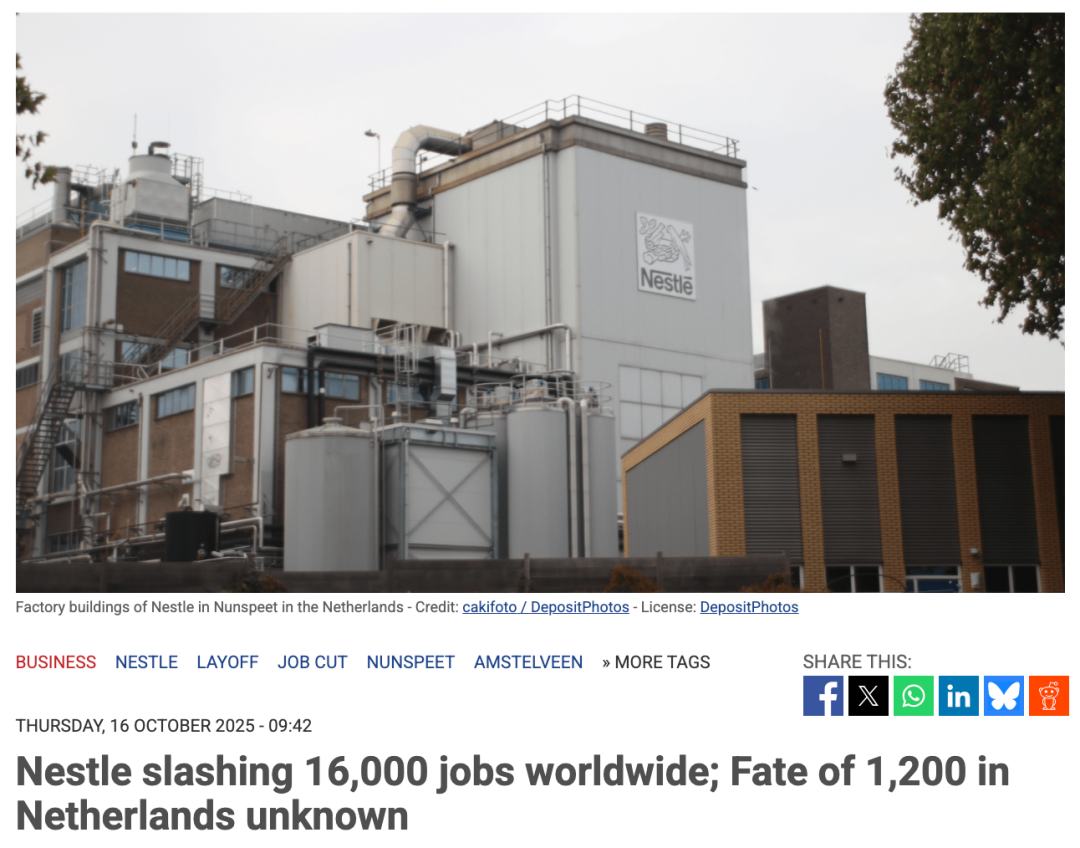Open the Amstelveen tag

(528, 662)
